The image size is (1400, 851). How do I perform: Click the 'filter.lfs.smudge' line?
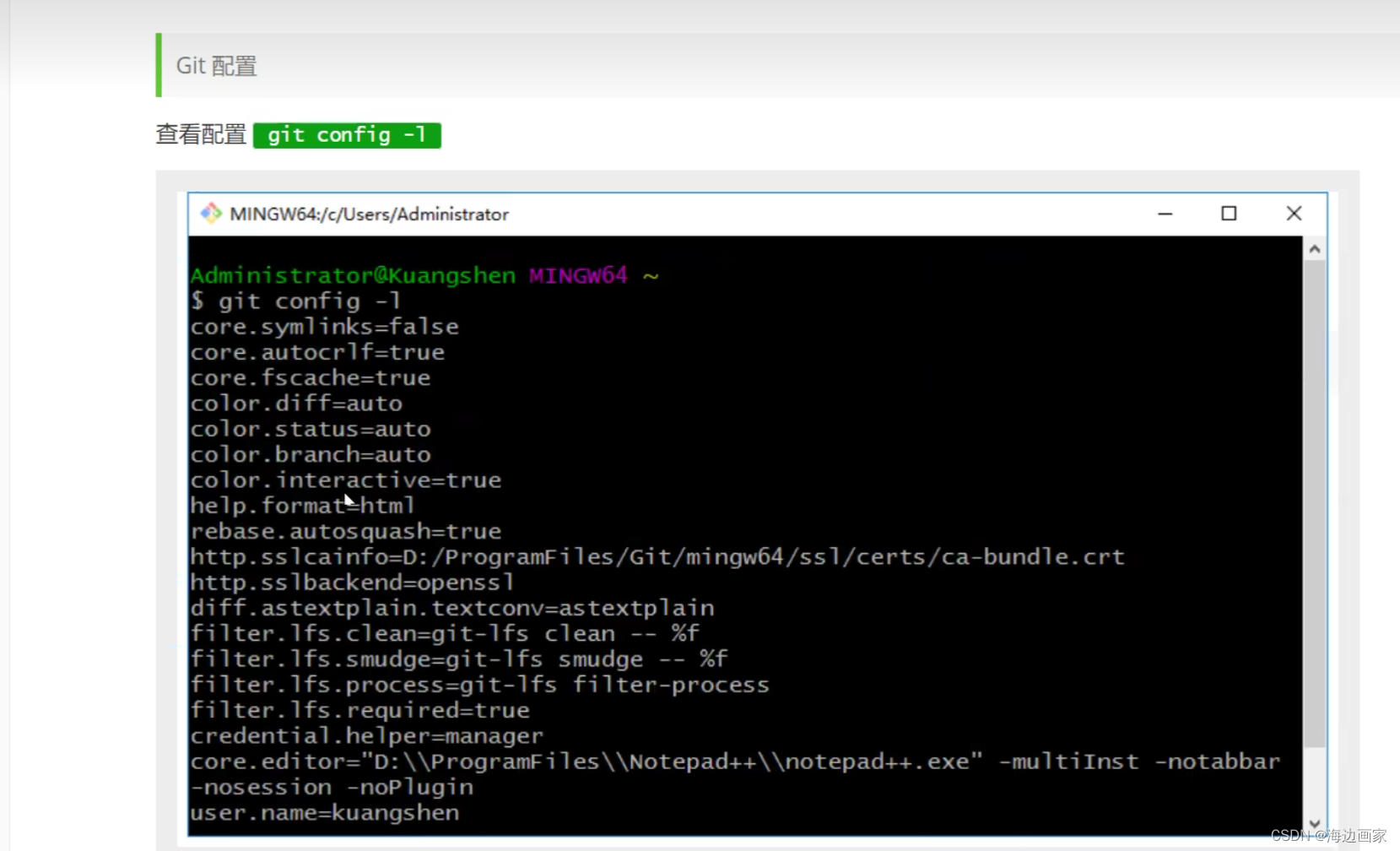tap(459, 659)
